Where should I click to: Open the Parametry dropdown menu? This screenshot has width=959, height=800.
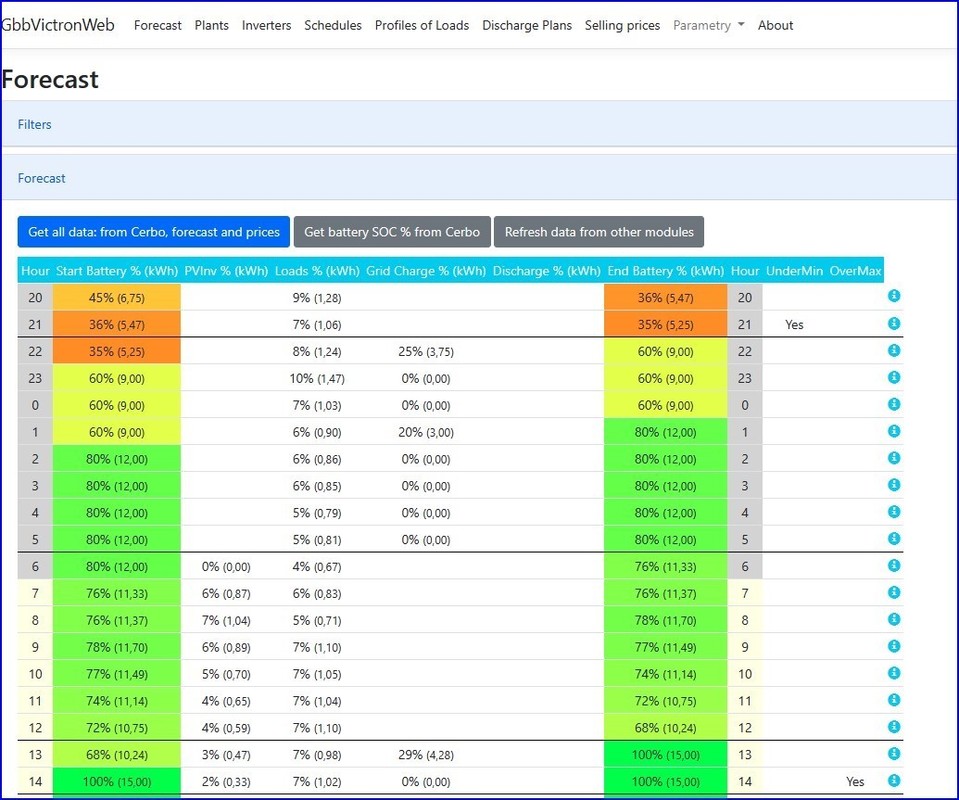708,25
